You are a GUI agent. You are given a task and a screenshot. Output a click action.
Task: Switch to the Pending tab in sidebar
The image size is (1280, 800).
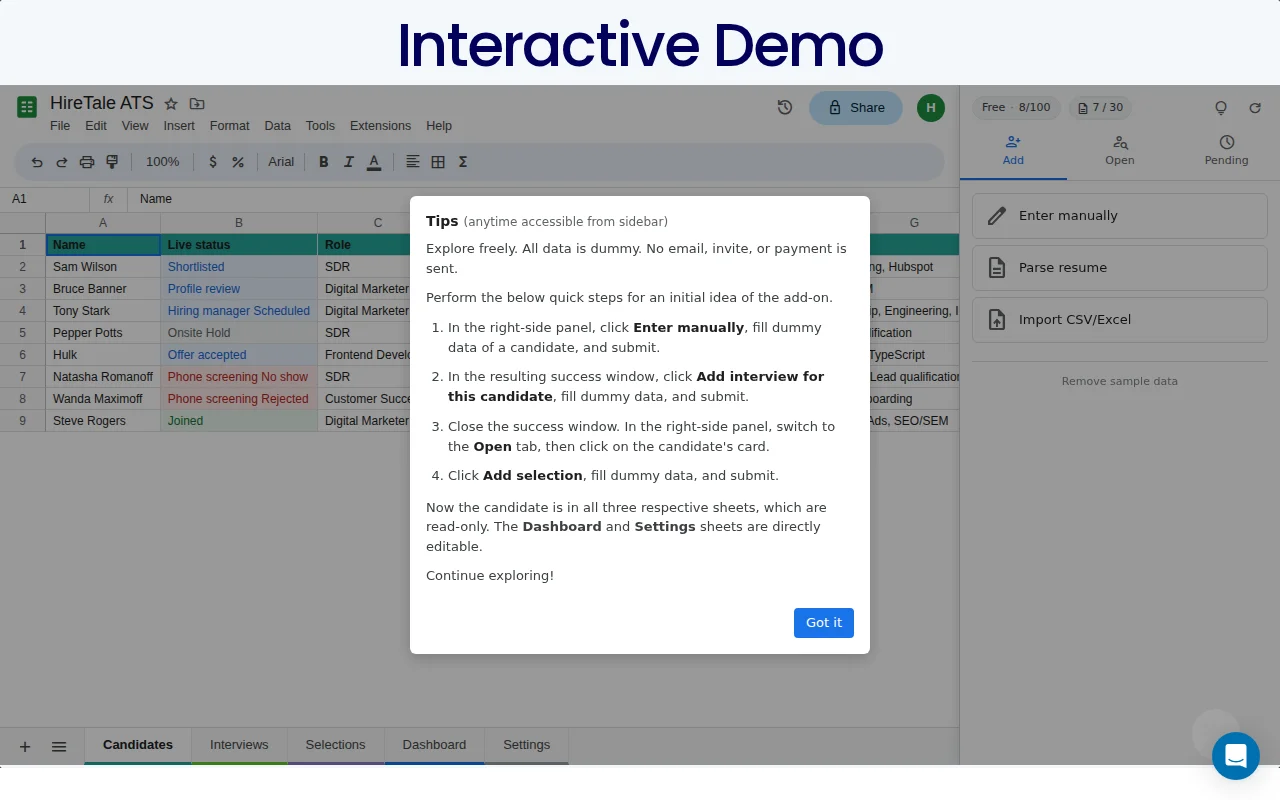click(1227, 151)
